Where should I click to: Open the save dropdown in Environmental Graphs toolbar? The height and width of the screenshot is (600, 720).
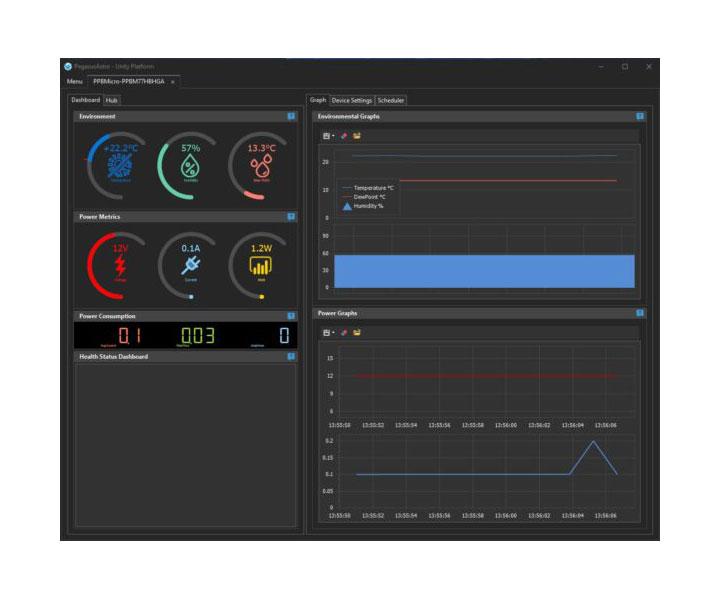click(x=328, y=136)
